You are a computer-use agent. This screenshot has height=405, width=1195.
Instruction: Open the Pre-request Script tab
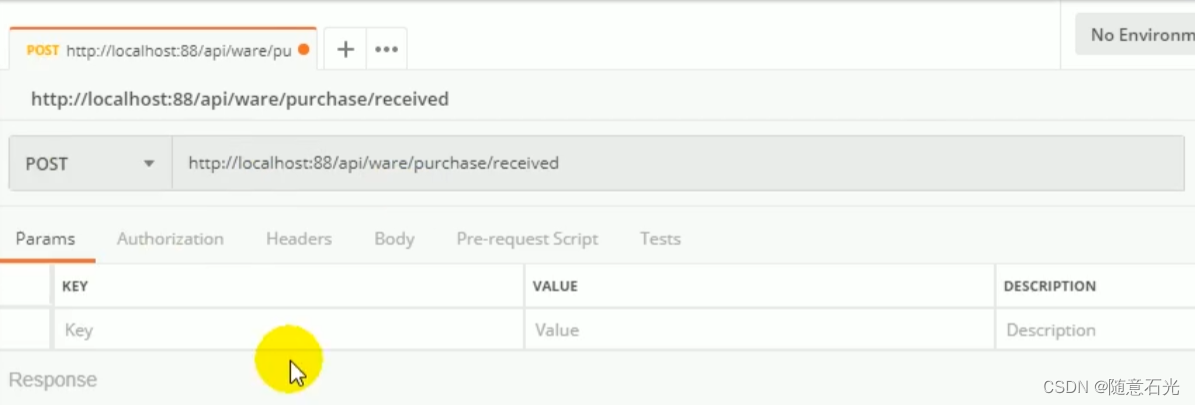[x=527, y=239]
